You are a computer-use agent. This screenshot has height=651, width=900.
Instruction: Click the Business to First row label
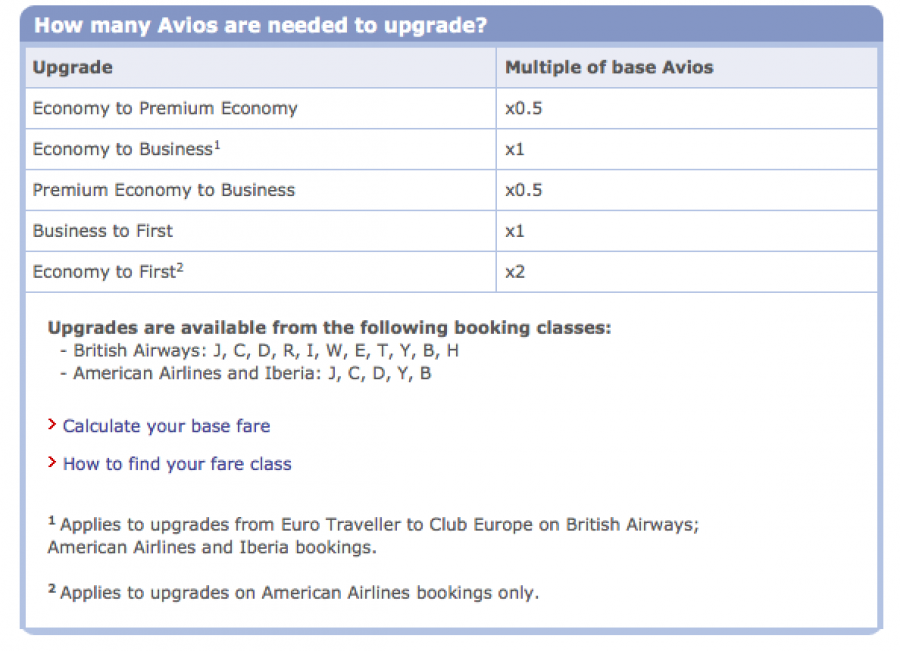click(103, 231)
